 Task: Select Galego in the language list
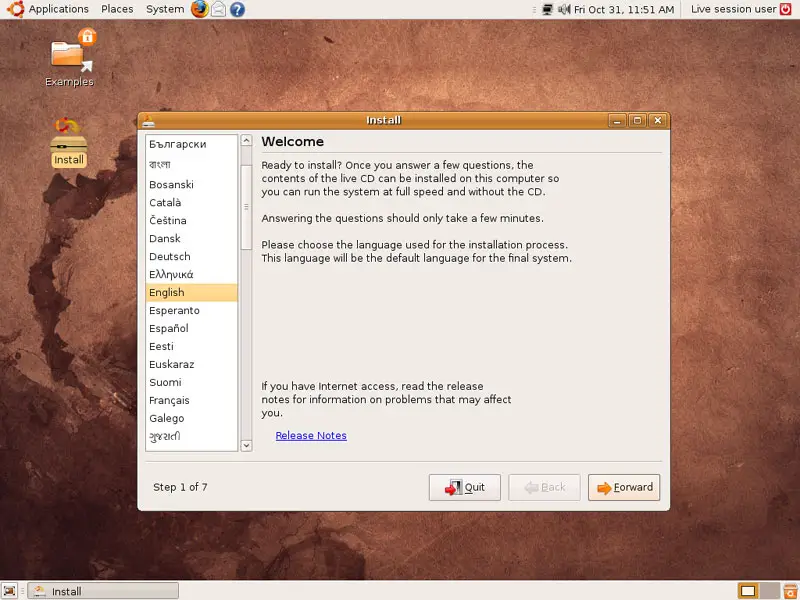(192, 418)
